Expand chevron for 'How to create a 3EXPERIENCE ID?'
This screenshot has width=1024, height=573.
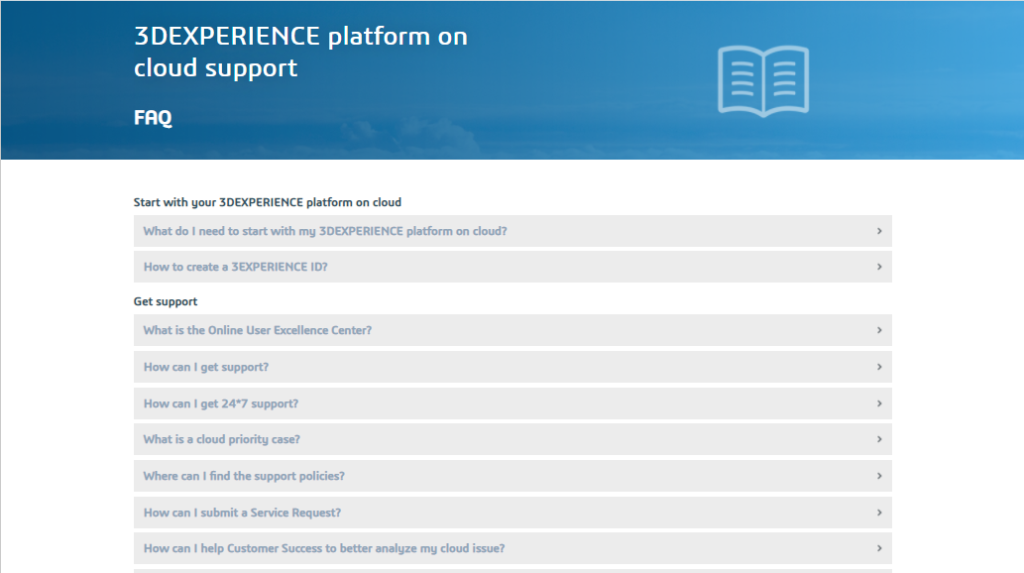pos(879,267)
